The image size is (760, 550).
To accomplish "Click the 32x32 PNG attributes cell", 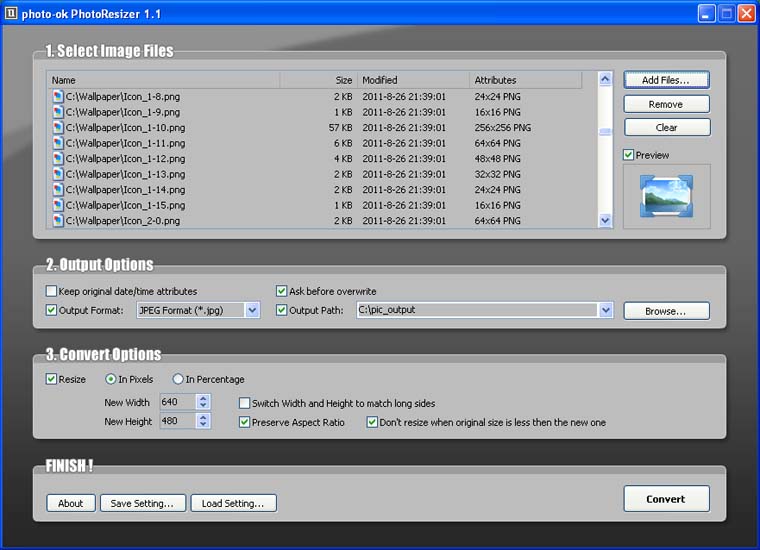I will pos(497,174).
